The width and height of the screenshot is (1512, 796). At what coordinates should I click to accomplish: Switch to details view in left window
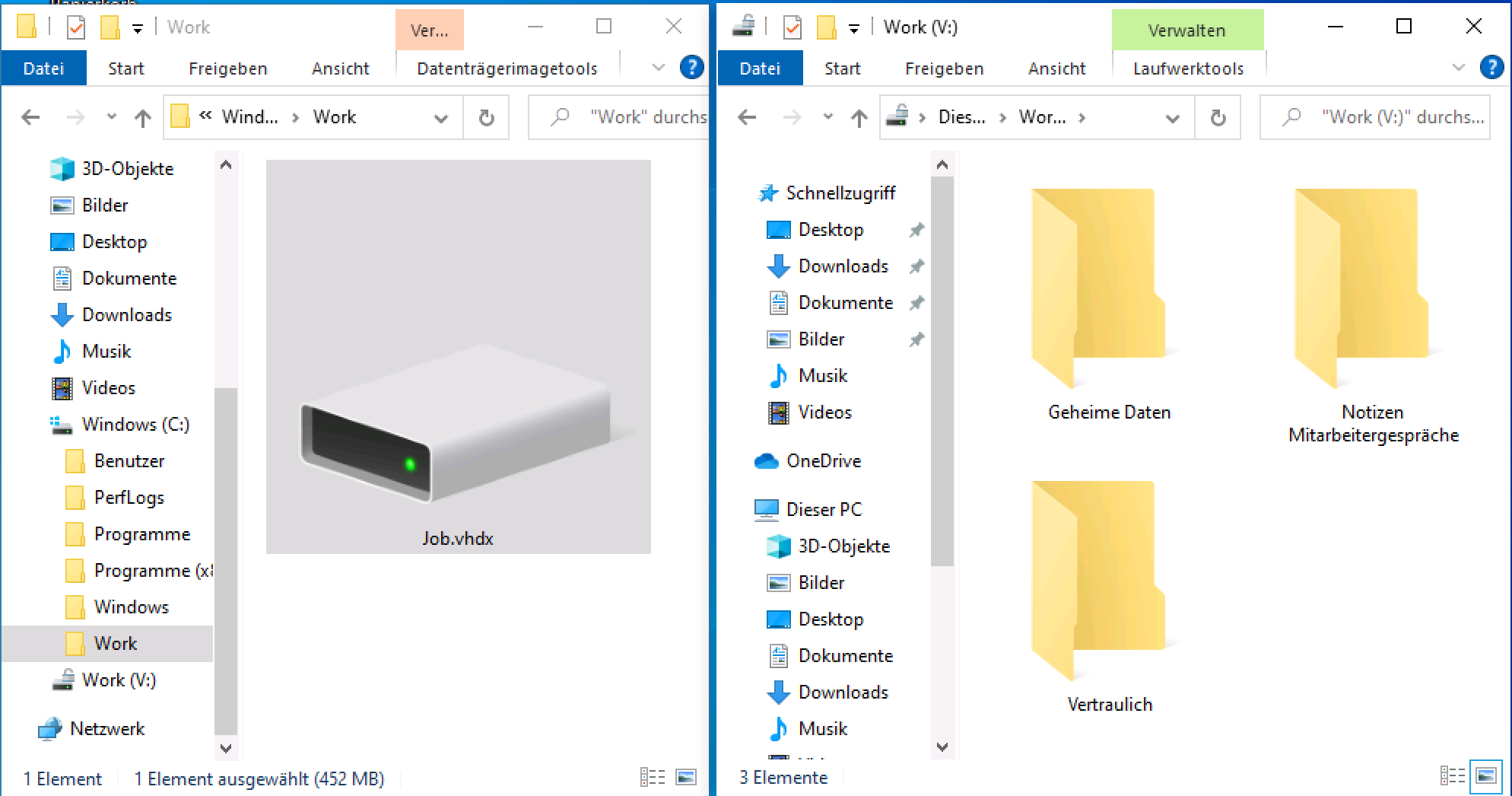pyautogui.click(x=653, y=777)
